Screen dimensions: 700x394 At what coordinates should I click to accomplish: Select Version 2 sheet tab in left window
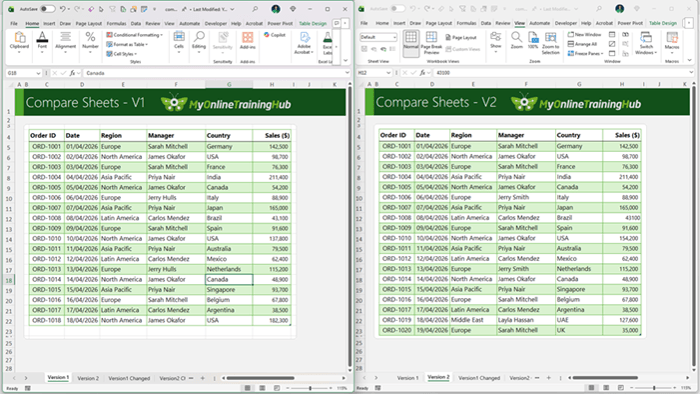pyautogui.click(x=88, y=378)
